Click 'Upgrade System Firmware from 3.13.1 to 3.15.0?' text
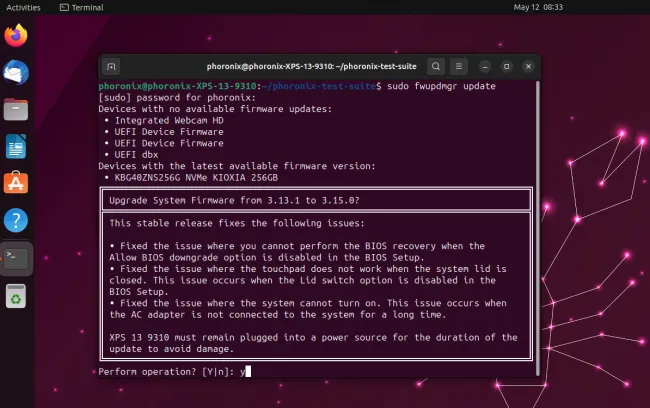 pos(234,200)
